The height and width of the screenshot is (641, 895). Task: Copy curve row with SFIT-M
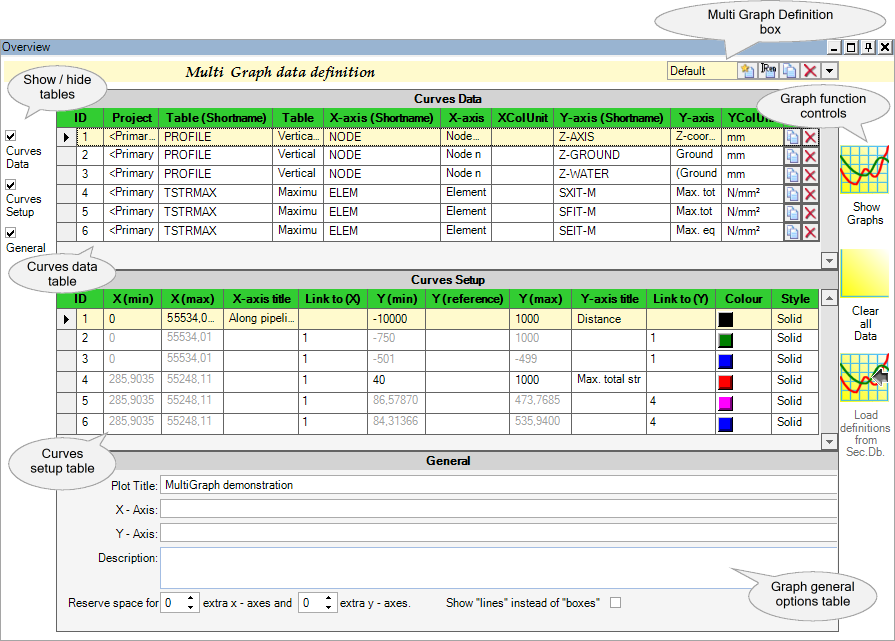[x=792, y=212]
